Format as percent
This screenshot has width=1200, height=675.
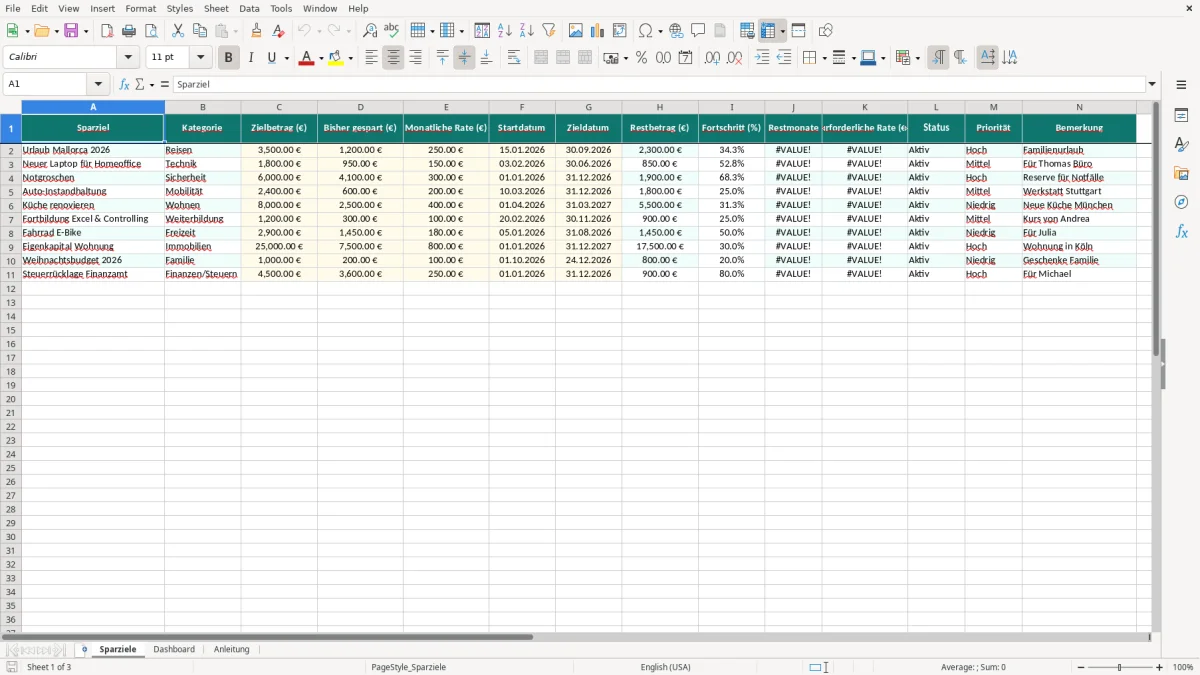(x=641, y=58)
